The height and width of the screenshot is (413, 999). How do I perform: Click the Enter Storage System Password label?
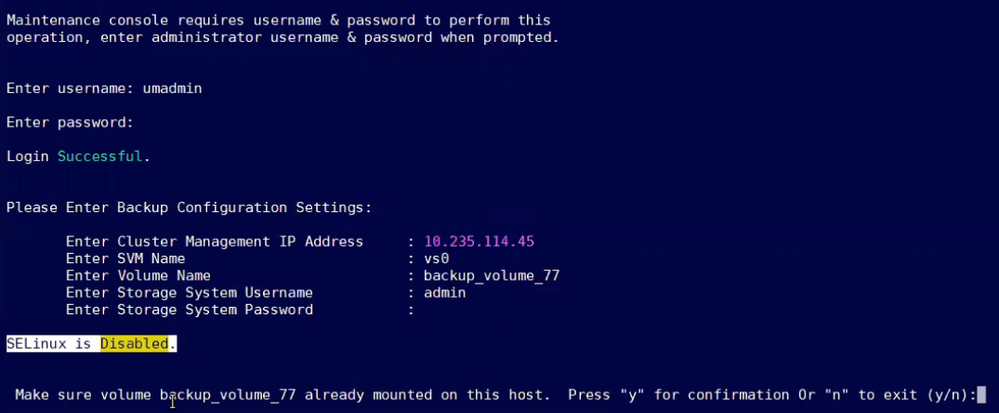pyautogui.click(x=188, y=309)
